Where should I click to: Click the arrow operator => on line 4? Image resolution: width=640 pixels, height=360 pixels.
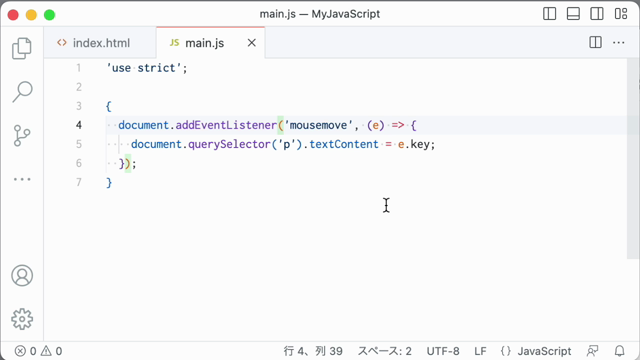pos(398,125)
